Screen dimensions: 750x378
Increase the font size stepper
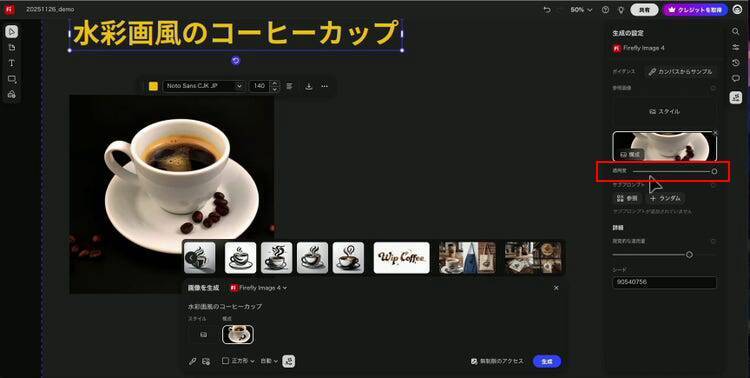tap(274, 83)
